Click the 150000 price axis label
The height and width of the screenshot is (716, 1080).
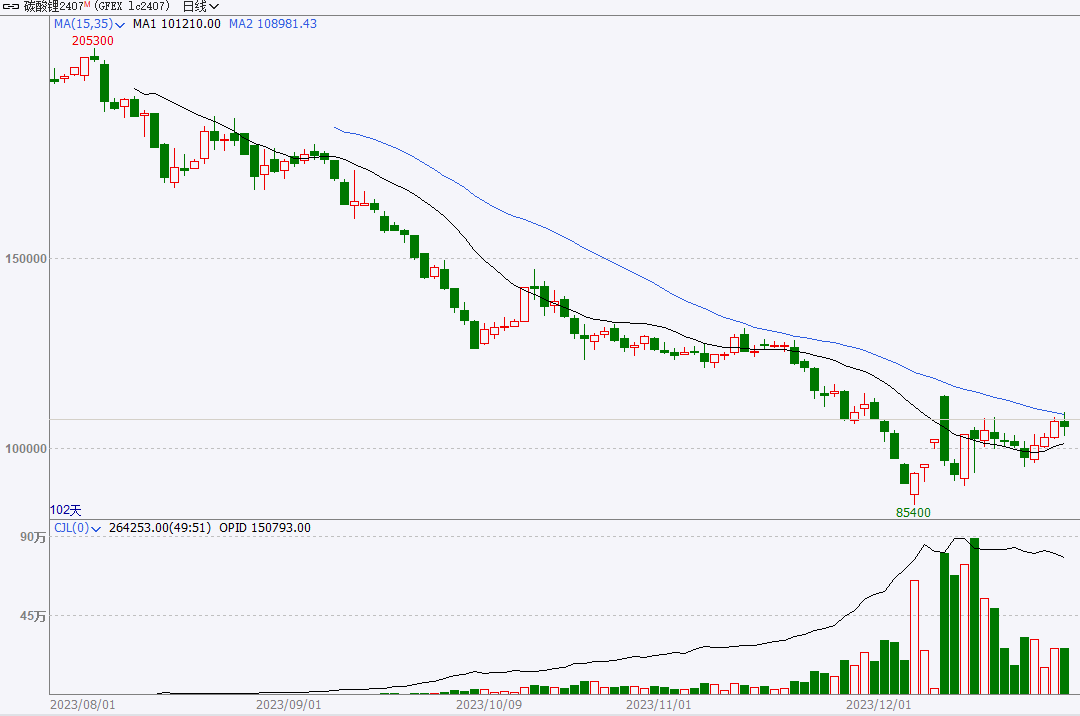click(26, 259)
